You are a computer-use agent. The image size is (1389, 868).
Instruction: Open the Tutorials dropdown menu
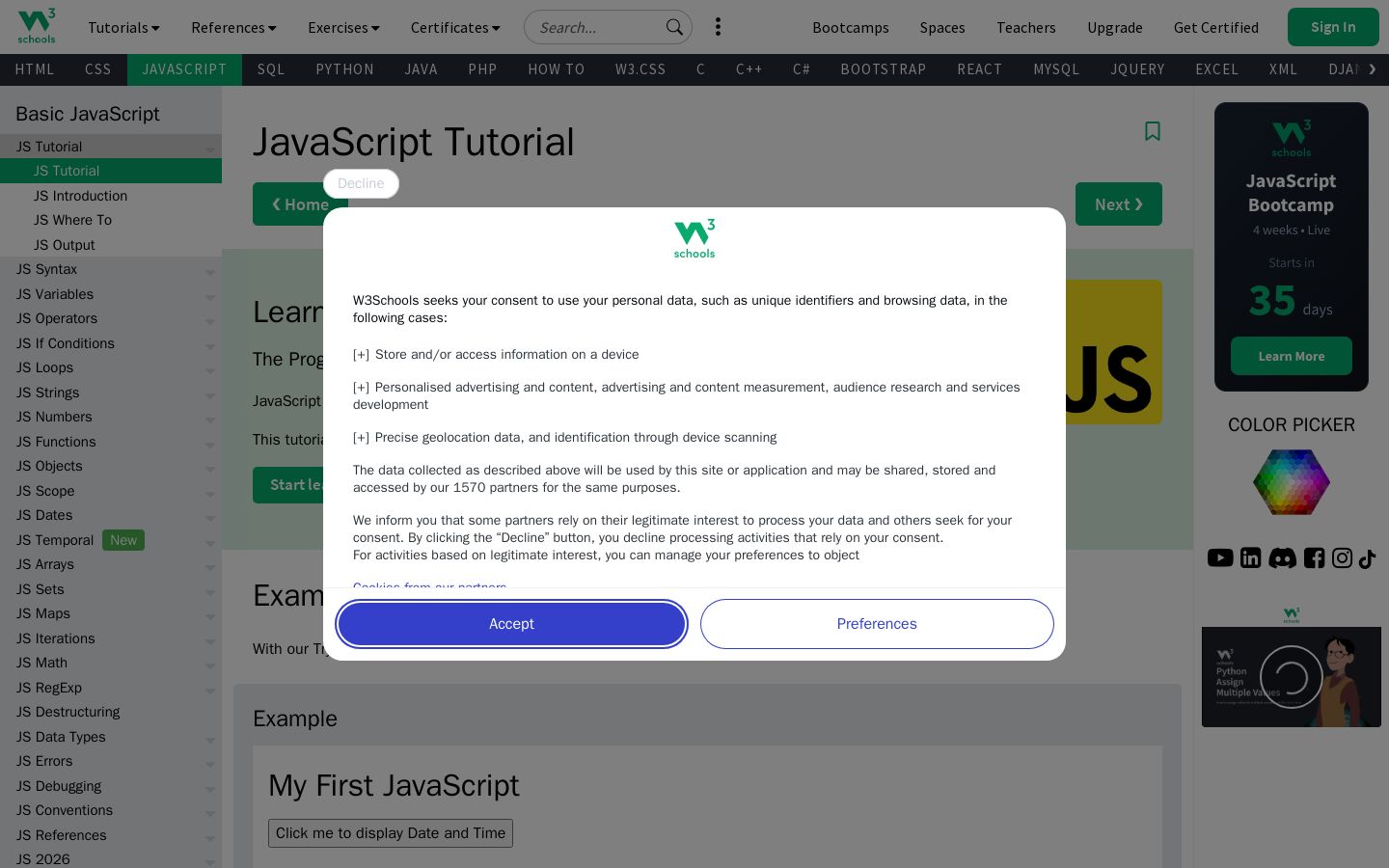123,27
